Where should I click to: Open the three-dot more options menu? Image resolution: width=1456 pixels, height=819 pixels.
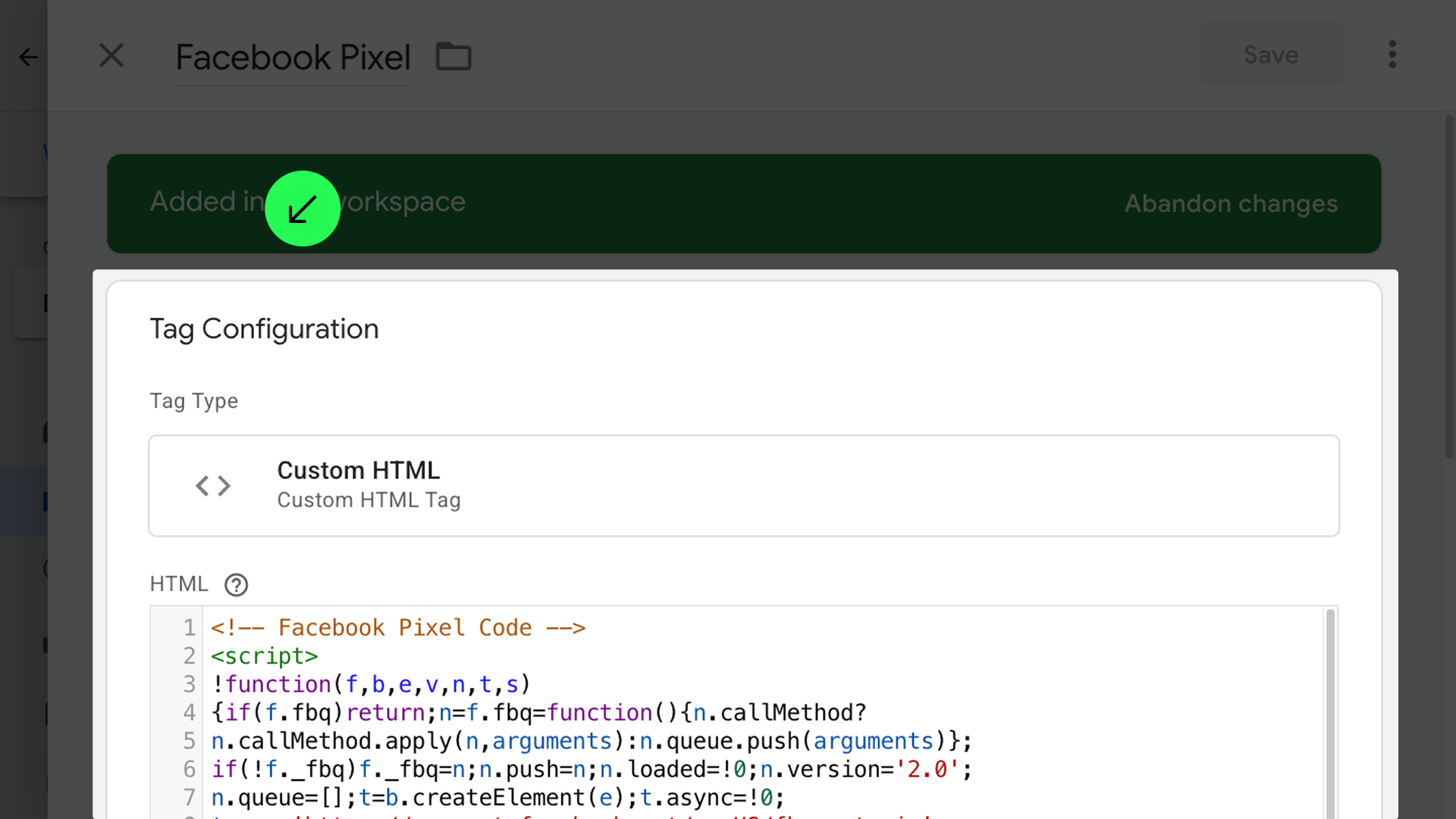(1392, 55)
